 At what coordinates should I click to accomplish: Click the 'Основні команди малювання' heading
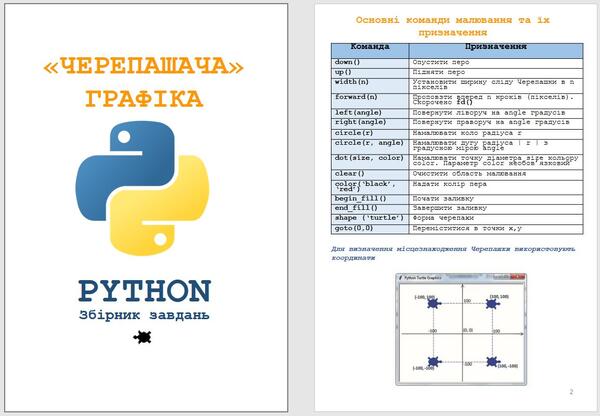tap(452, 26)
